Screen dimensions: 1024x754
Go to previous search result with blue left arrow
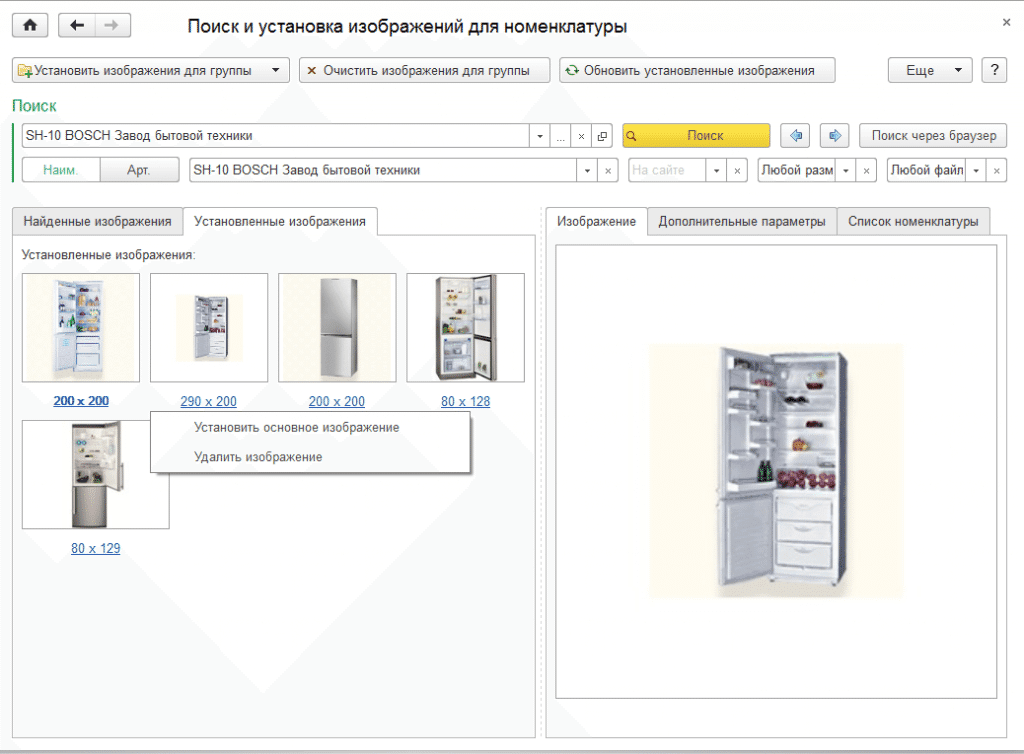point(795,136)
